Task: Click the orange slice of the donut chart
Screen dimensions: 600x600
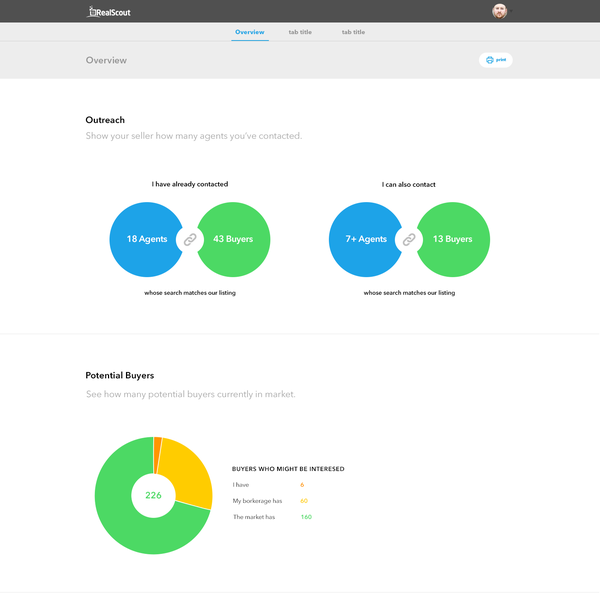Action: (x=157, y=455)
